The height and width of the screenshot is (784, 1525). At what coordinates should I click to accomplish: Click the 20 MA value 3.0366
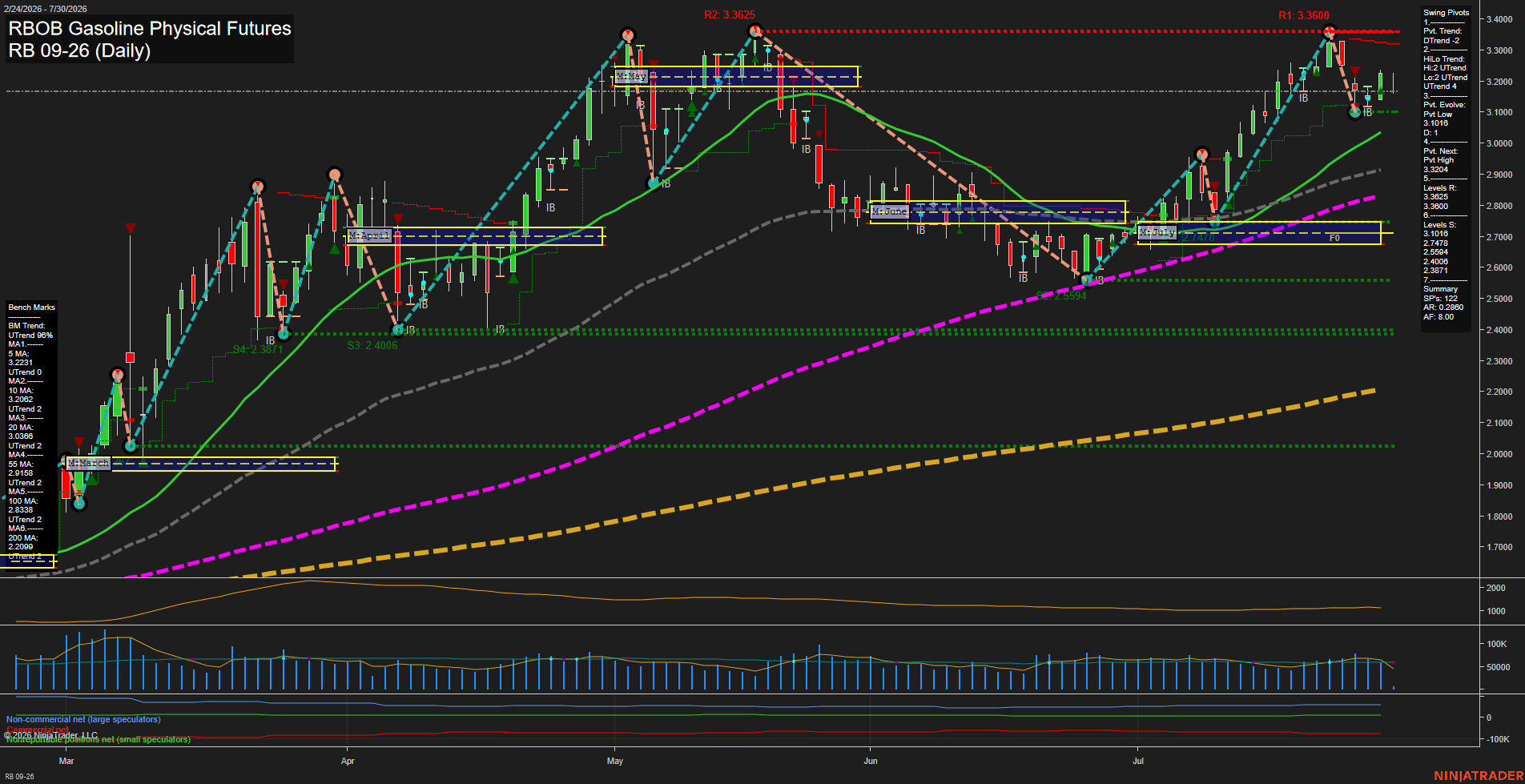[x=21, y=436]
